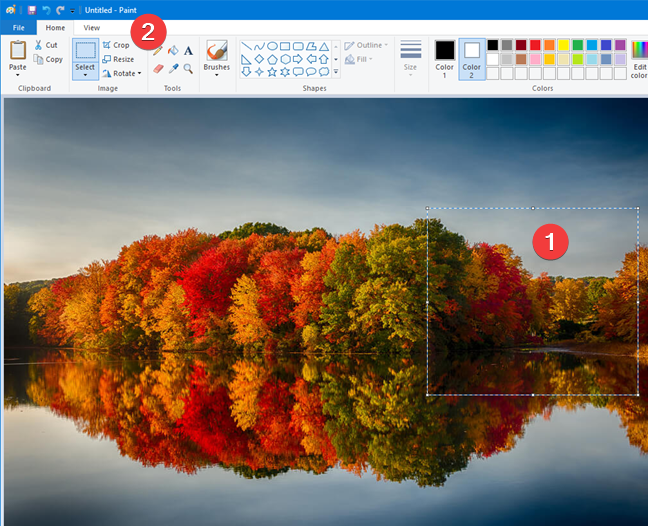
Task: Open the Customize Quick Access Toolbar arrow
Action: 72,11
